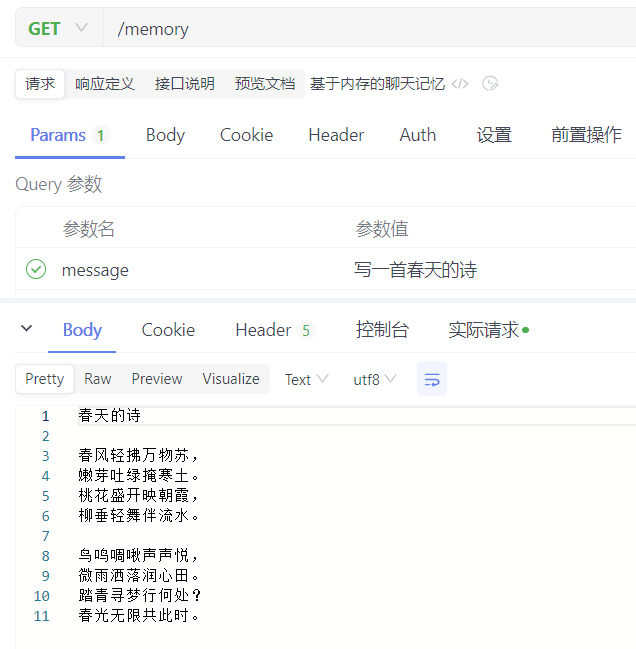Click the round icon after the code icon

click(x=490, y=84)
